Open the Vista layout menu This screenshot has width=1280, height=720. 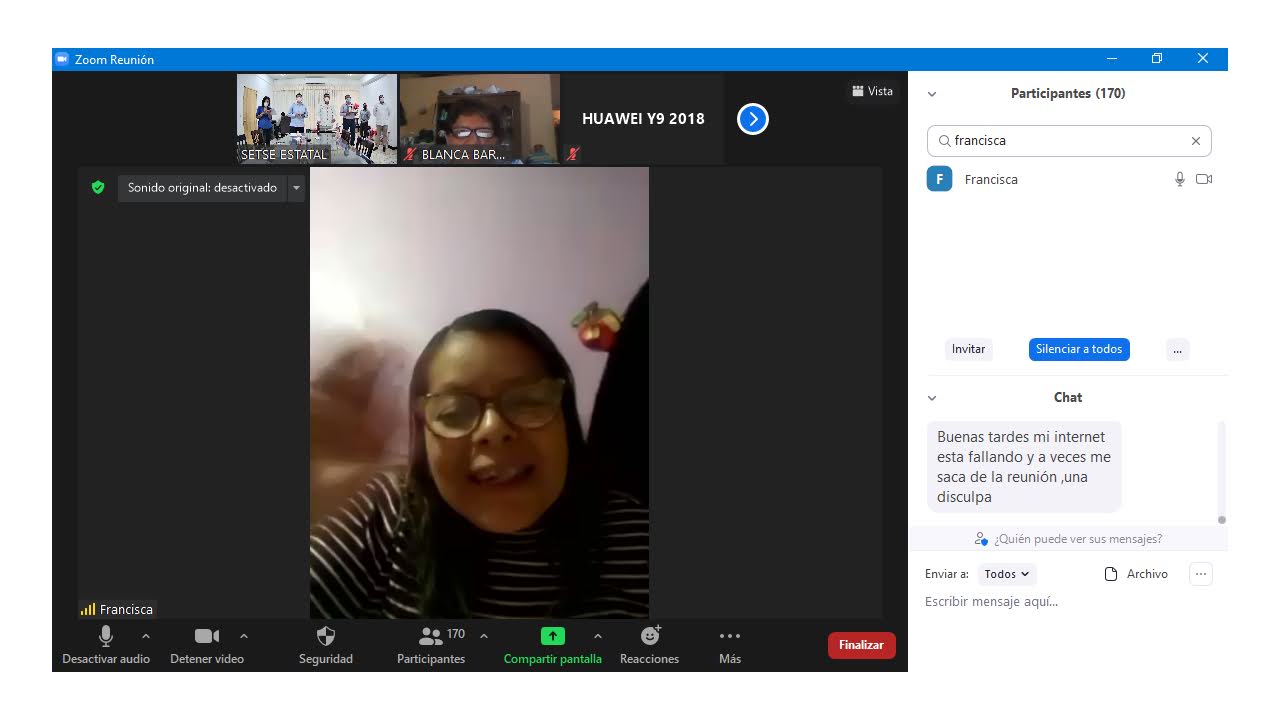click(x=872, y=91)
